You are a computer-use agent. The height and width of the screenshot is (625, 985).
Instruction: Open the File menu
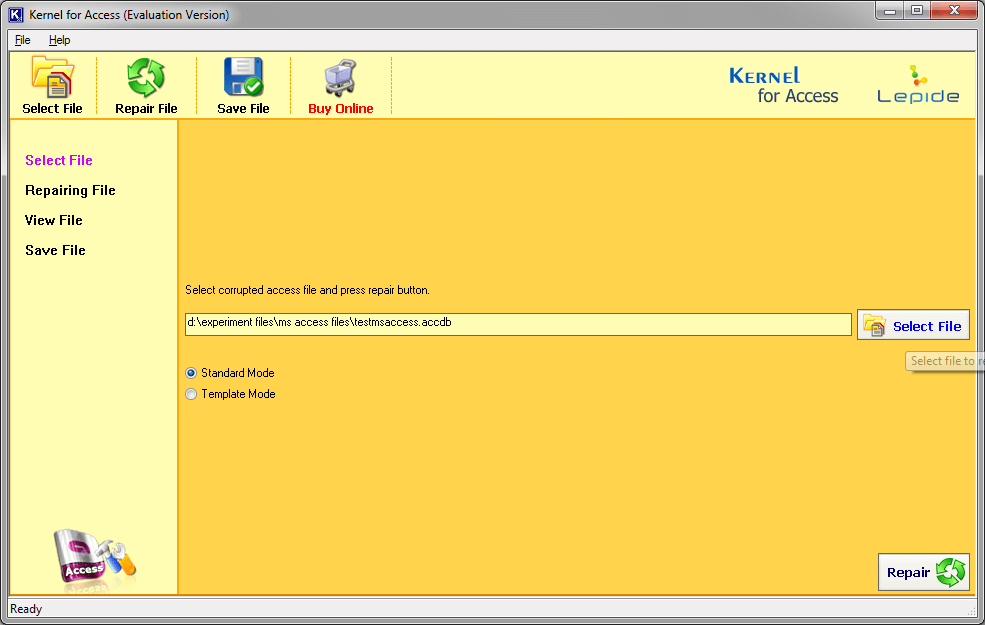pos(23,40)
